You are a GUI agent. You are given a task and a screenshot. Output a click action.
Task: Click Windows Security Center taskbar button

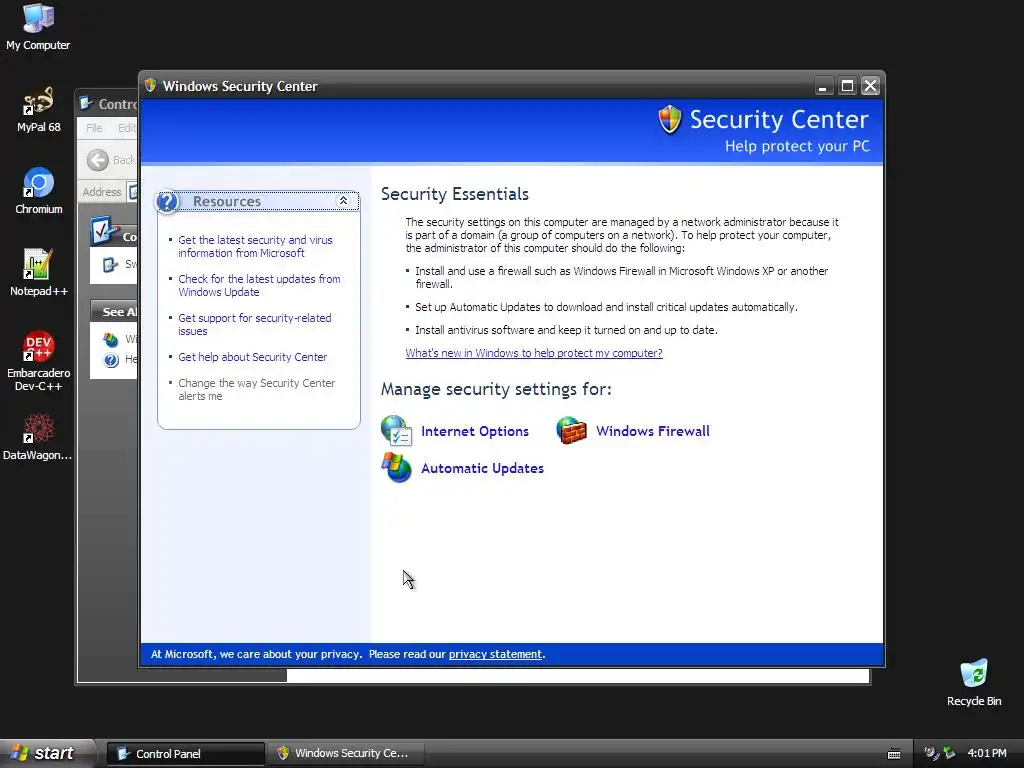(345, 754)
